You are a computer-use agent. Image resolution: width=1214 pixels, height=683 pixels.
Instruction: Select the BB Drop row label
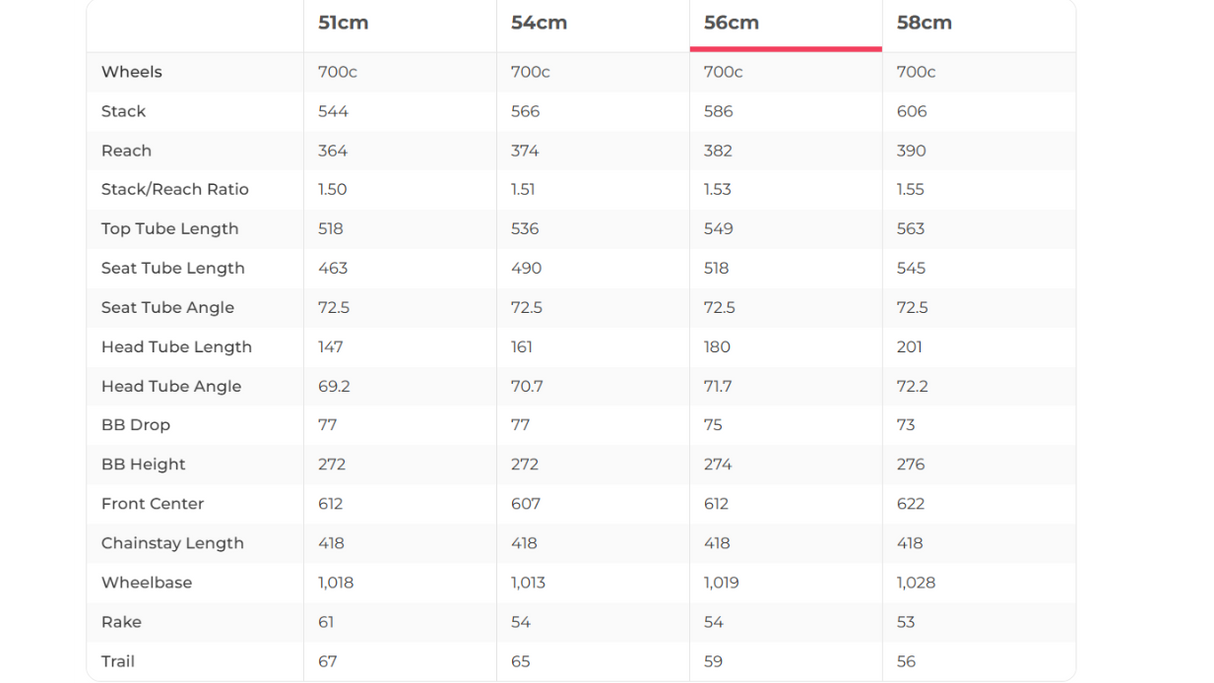pyautogui.click(x=135, y=425)
